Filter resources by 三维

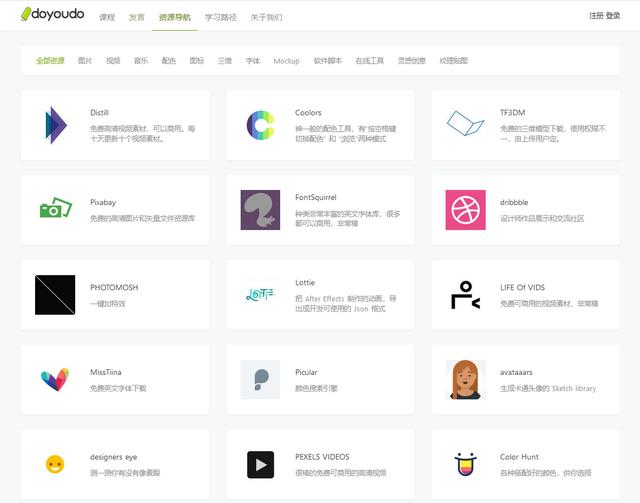tap(224, 60)
